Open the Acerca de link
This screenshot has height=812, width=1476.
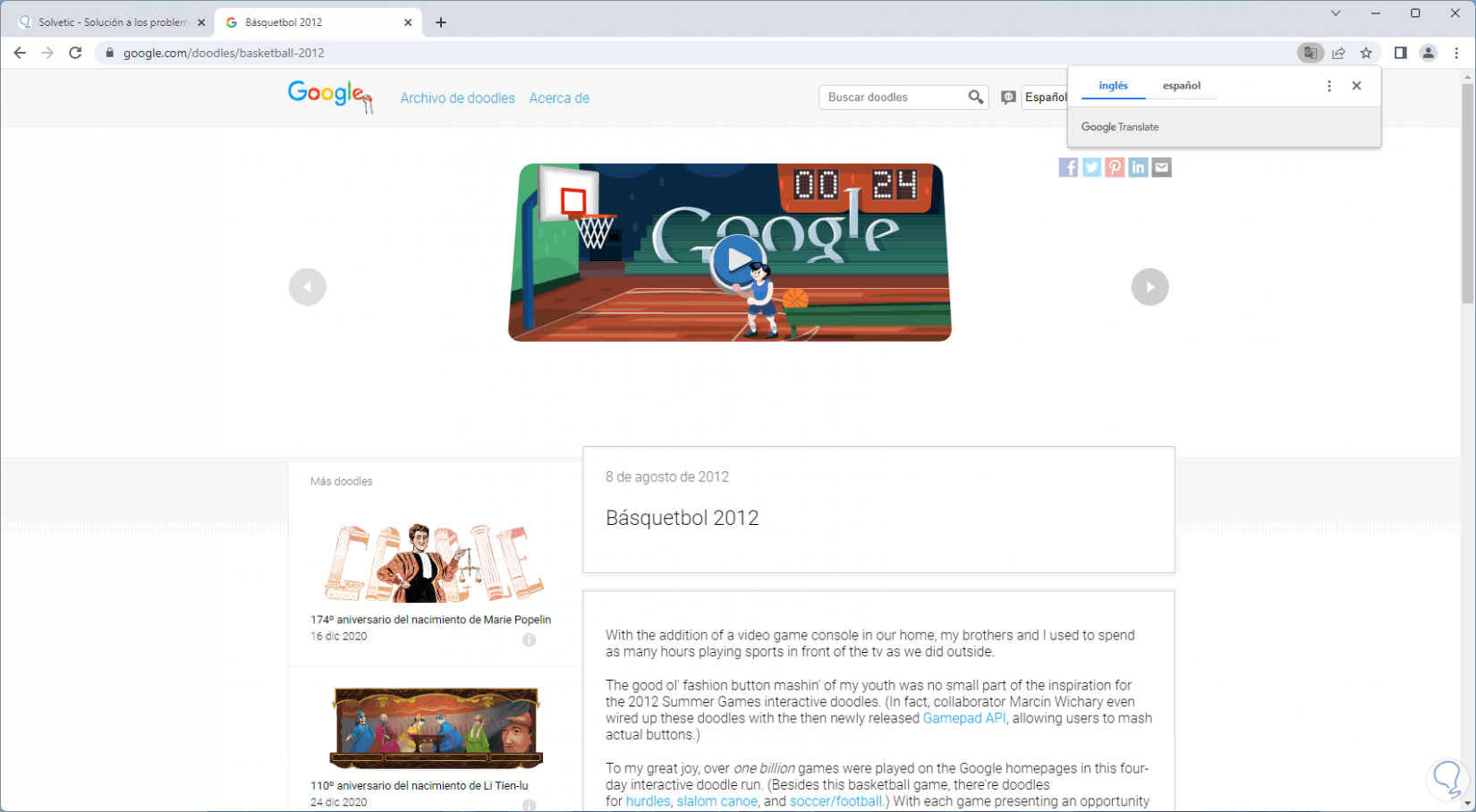point(559,98)
